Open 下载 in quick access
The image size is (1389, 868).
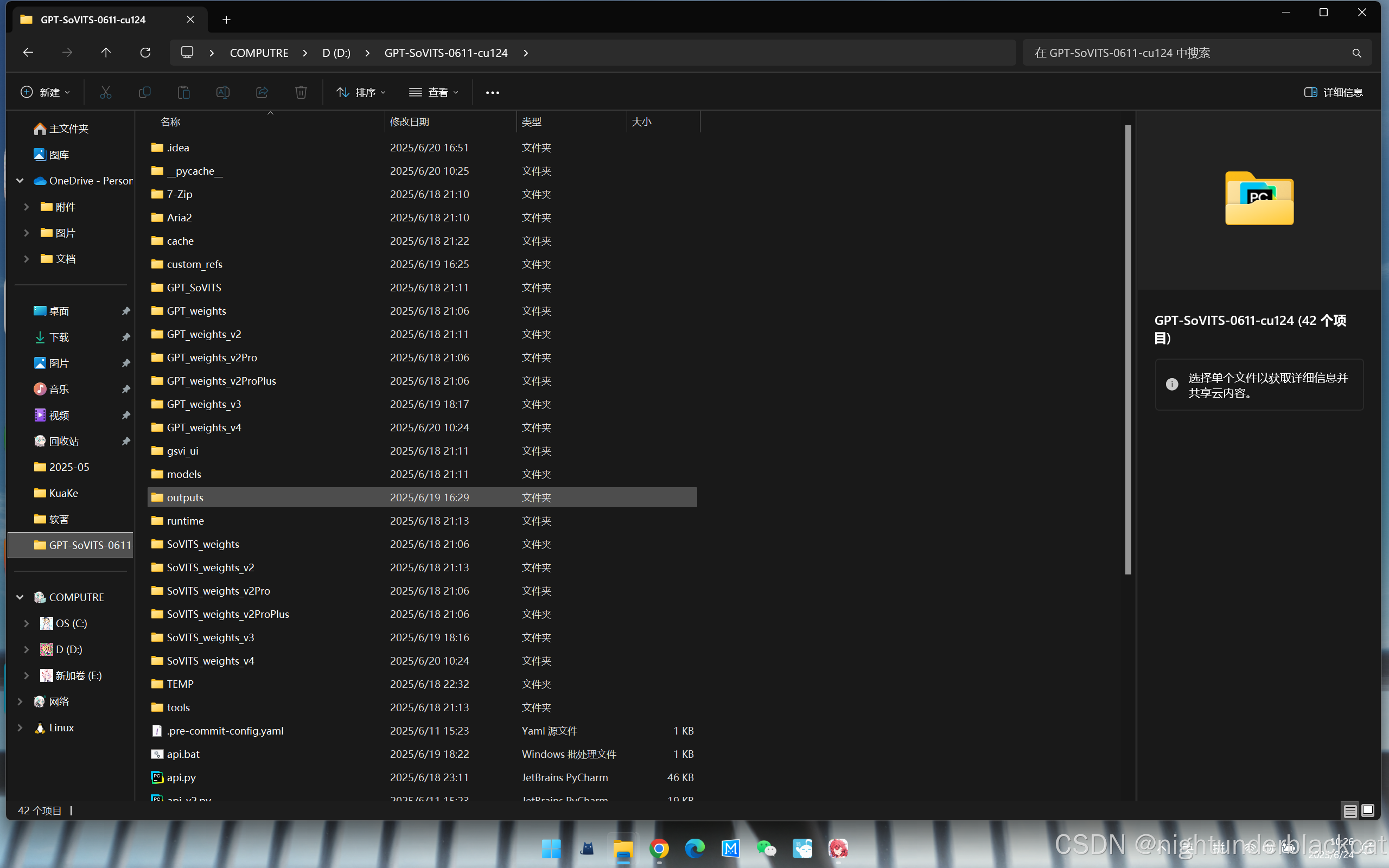pos(52,337)
